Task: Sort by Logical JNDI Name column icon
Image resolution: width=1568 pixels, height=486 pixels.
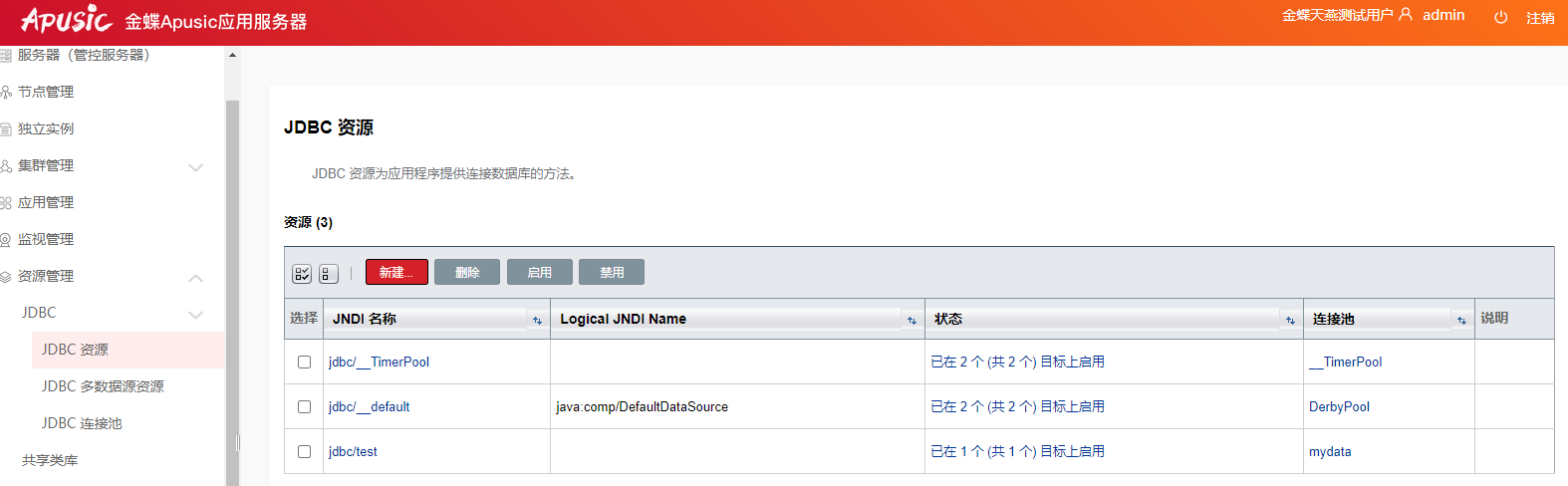Action: pyautogui.click(x=912, y=320)
